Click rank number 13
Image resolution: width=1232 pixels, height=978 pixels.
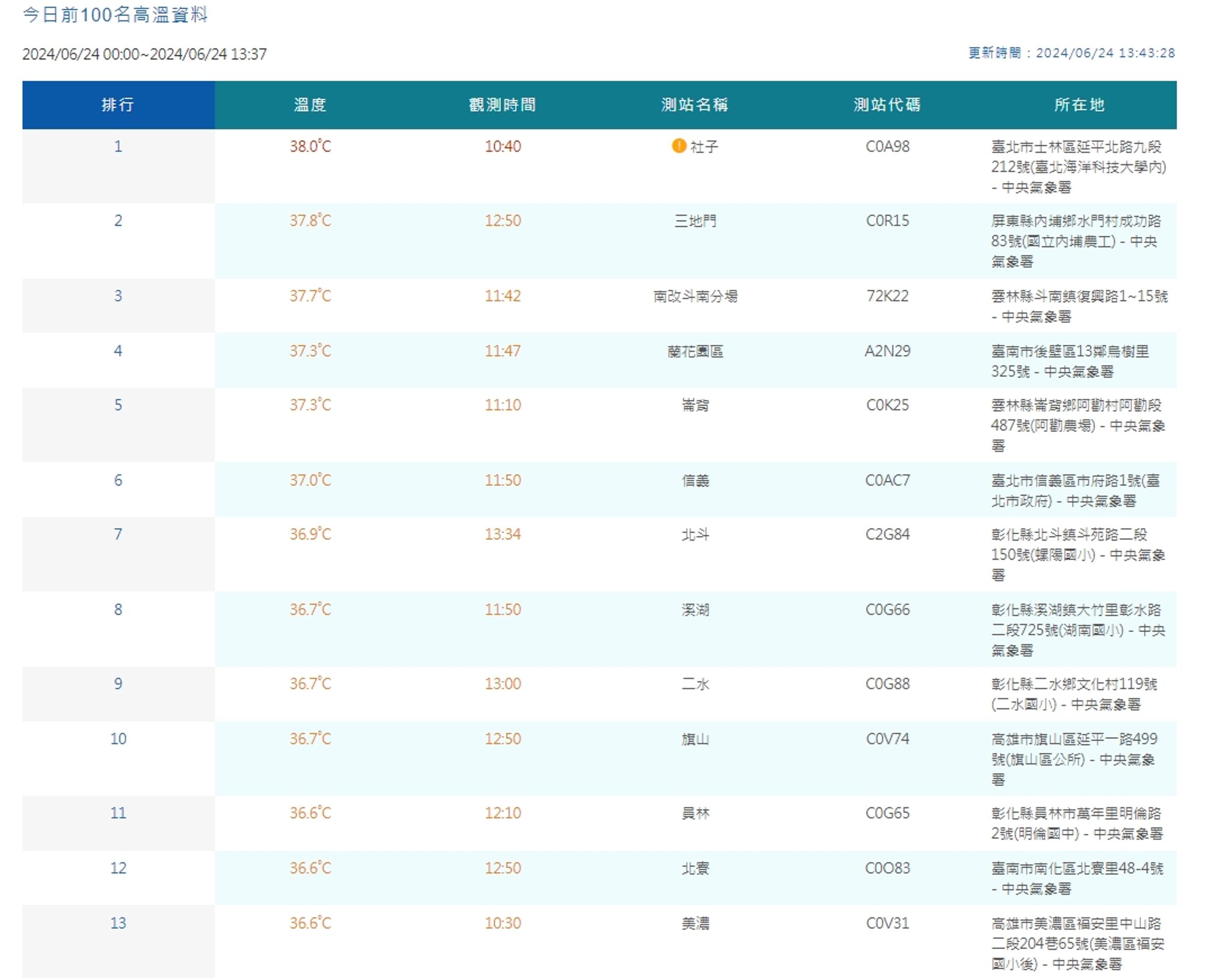(x=118, y=923)
